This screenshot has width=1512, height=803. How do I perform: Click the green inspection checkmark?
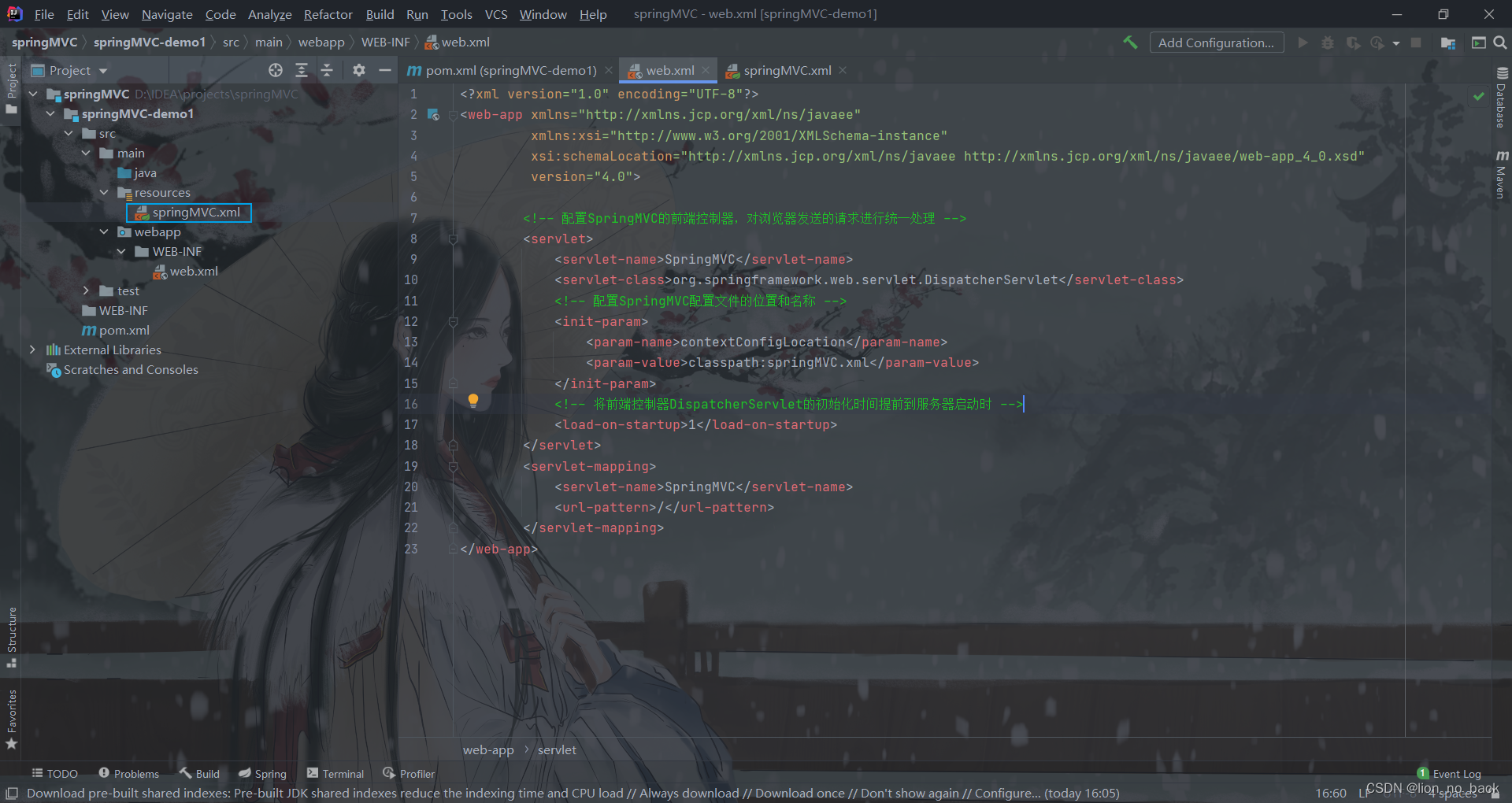tap(1478, 96)
